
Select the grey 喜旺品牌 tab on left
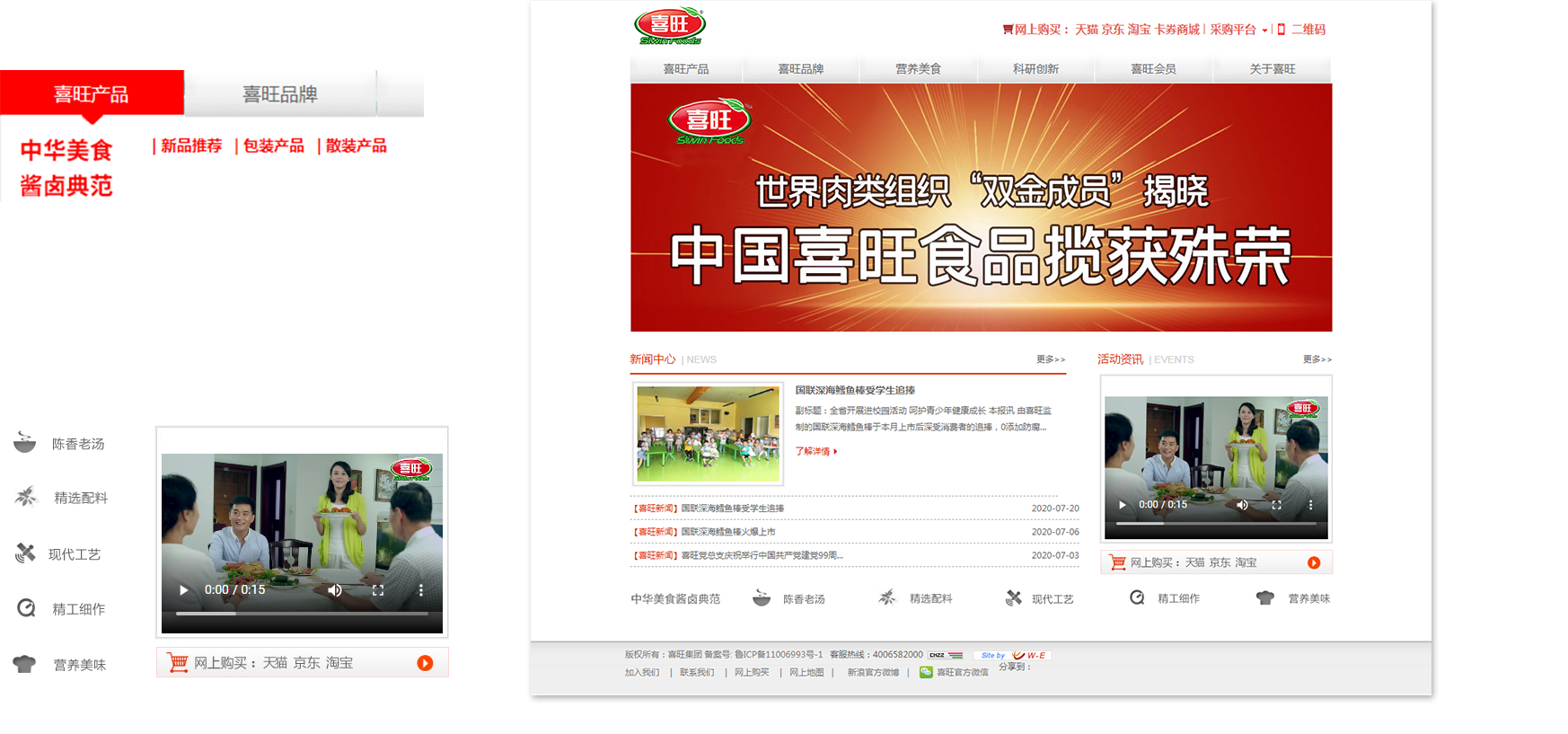coord(280,93)
